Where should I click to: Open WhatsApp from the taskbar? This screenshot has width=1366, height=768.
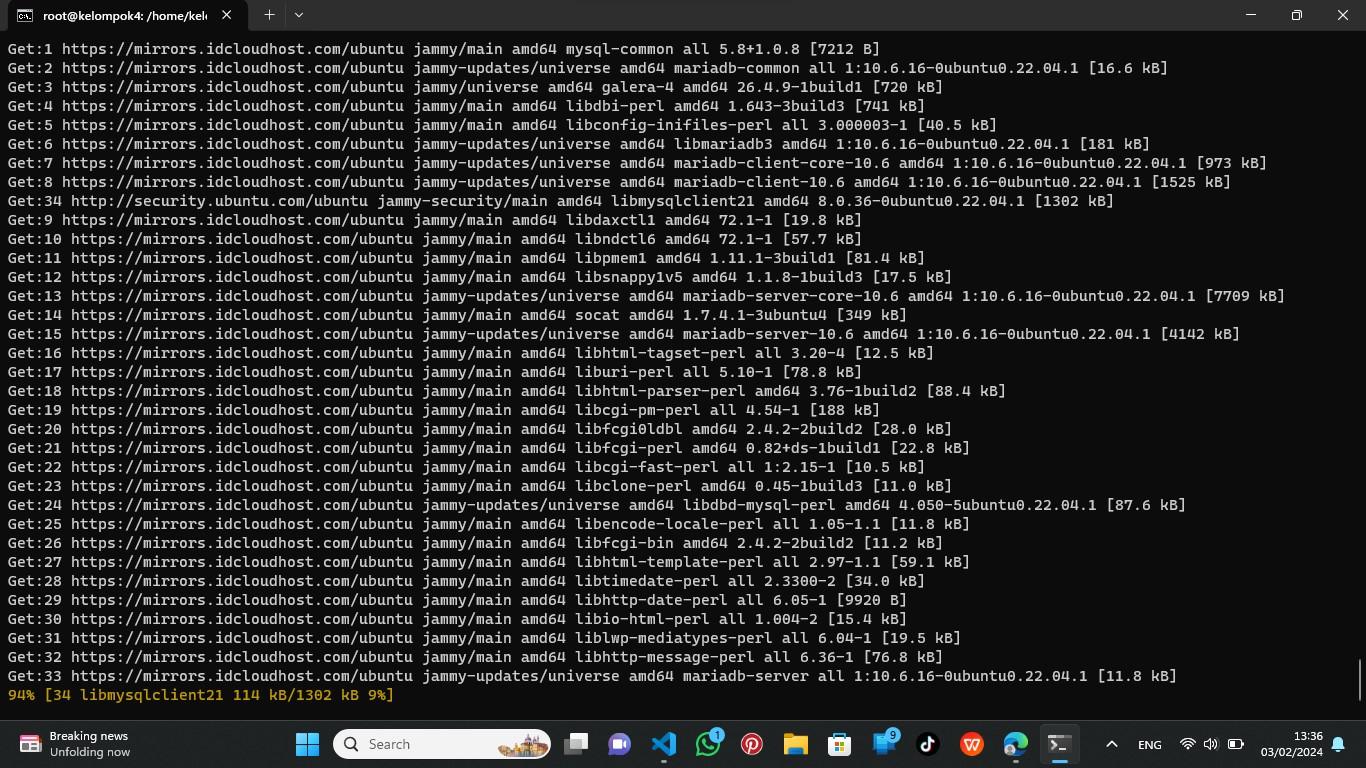[x=708, y=744]
